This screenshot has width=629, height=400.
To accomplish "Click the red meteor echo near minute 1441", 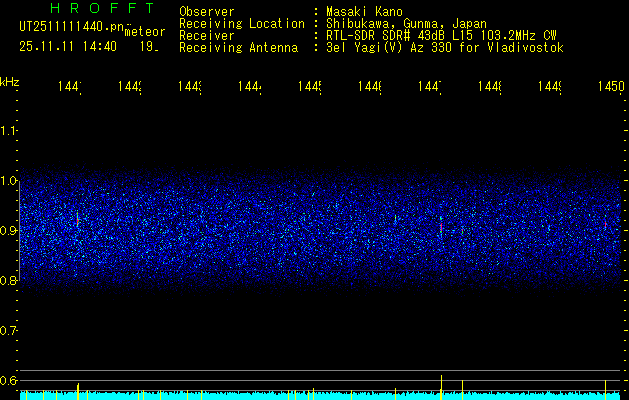I will 77,219.
